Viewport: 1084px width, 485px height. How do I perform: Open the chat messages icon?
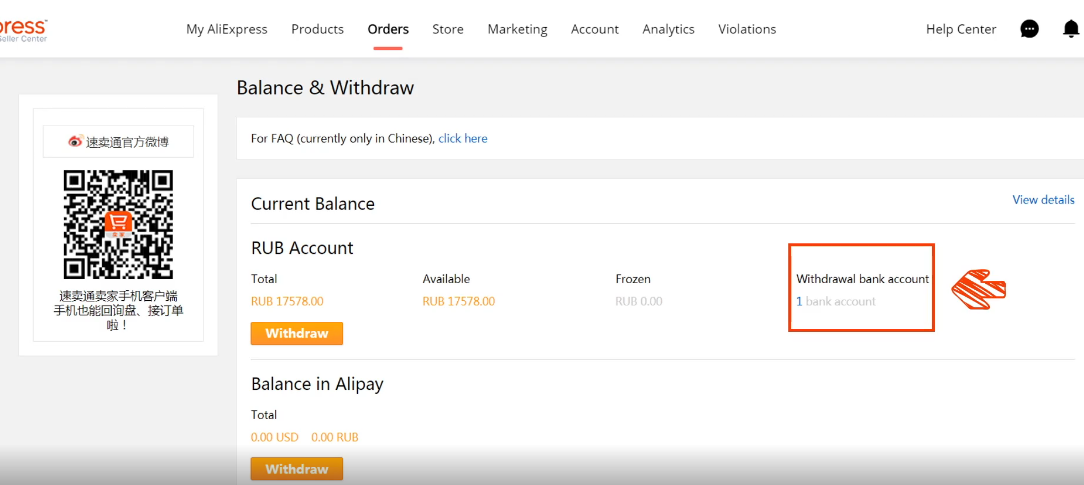[1029, 29]
